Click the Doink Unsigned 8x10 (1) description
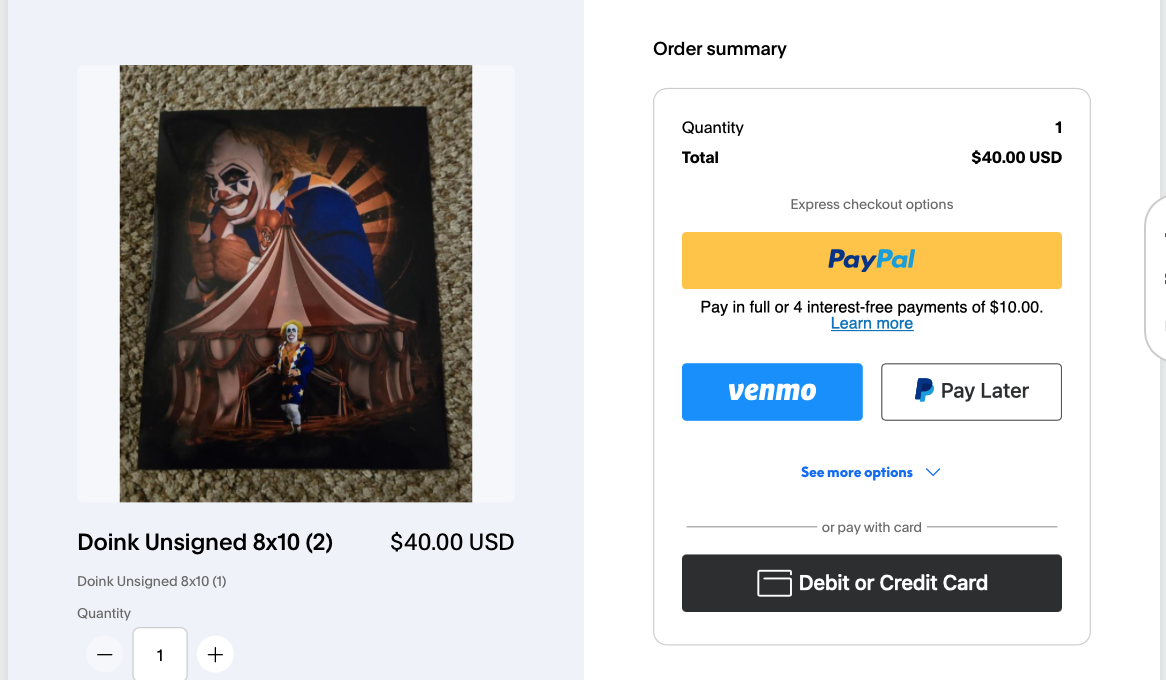 click(x=152, y=581)
